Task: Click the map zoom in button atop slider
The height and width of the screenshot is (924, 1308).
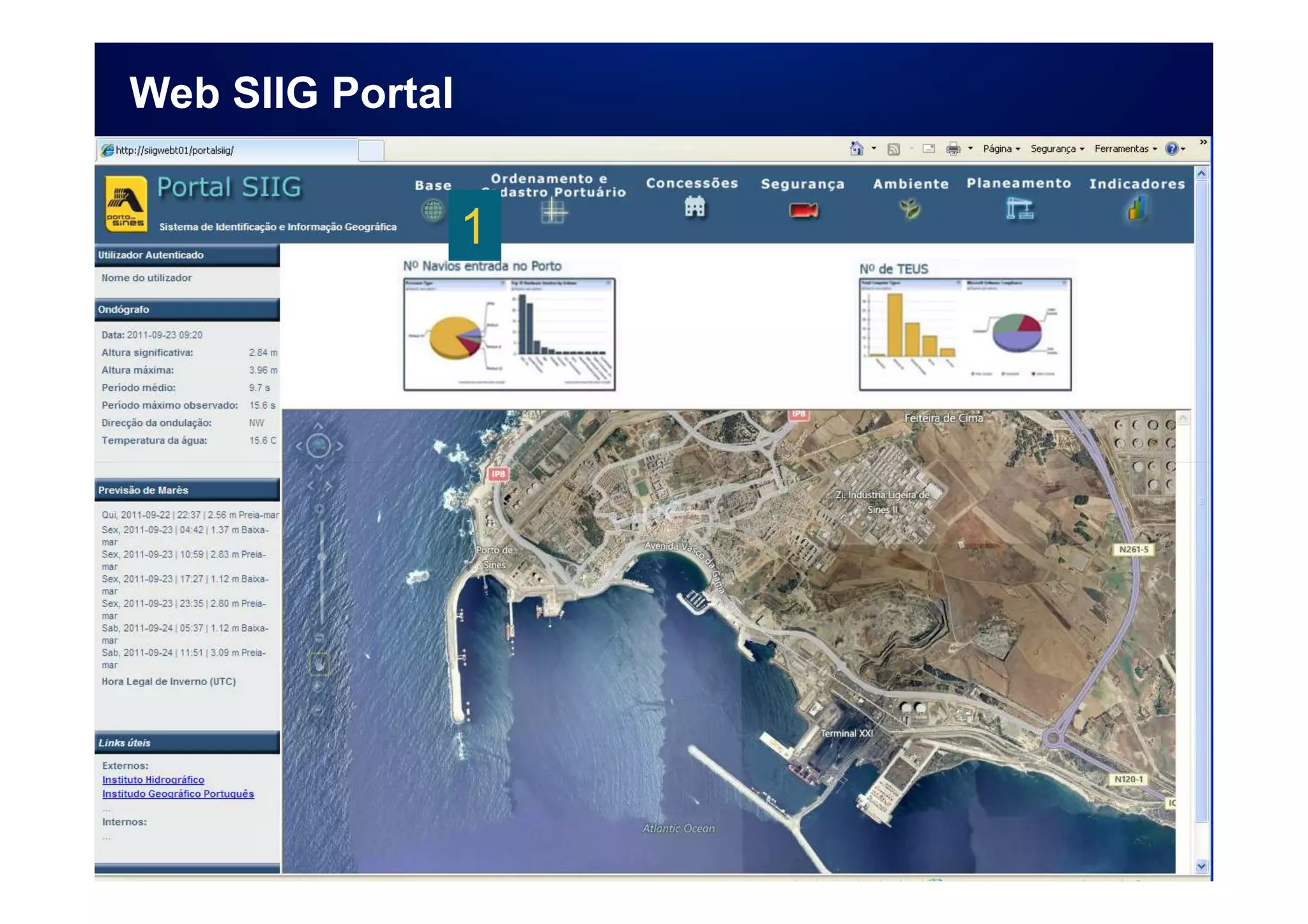Action: (x=319, y=509)
